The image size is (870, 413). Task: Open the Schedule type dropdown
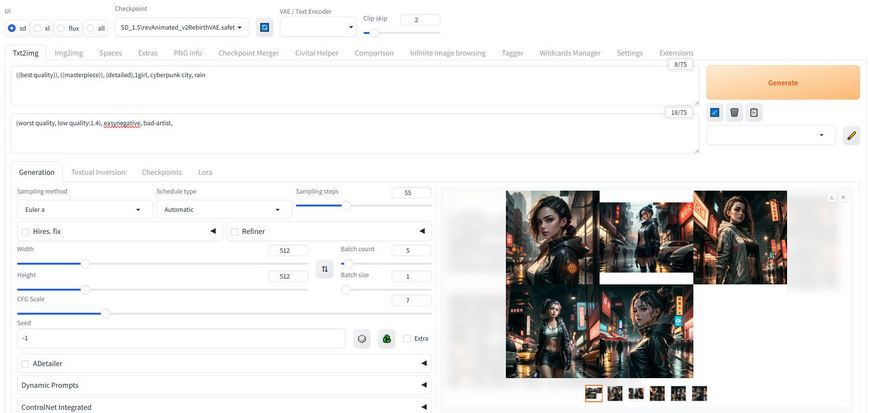pos(224,209)
